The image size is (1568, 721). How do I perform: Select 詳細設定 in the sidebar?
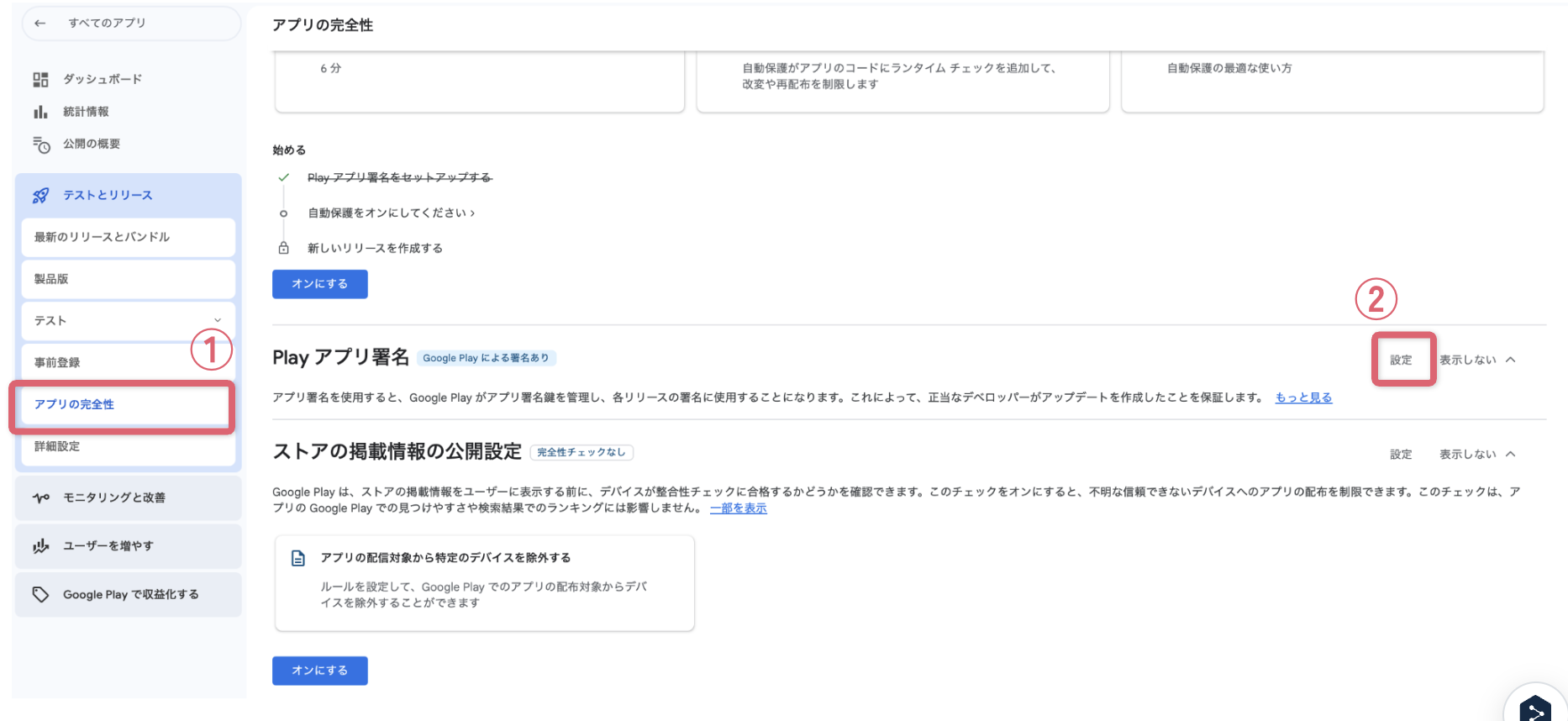click(128, 446)
